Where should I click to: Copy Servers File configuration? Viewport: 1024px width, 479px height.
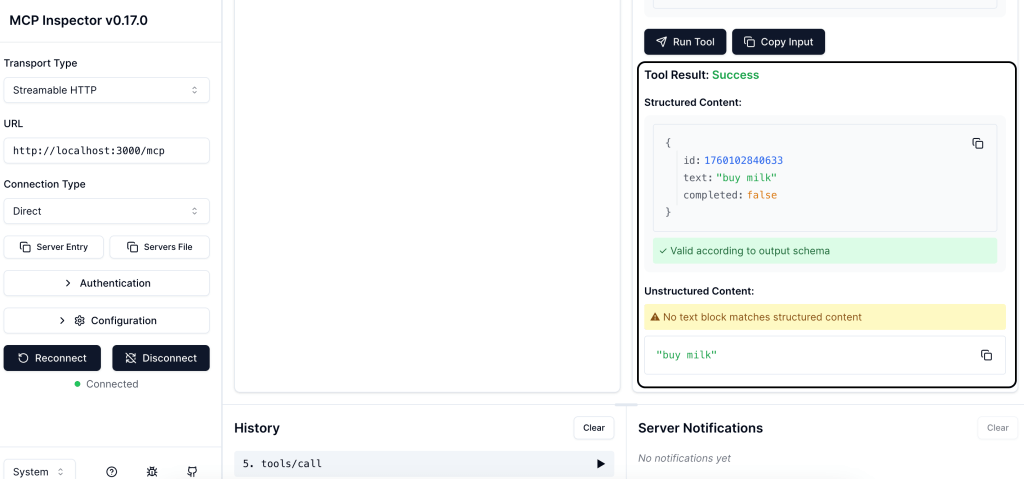click(x=159, y=247)
